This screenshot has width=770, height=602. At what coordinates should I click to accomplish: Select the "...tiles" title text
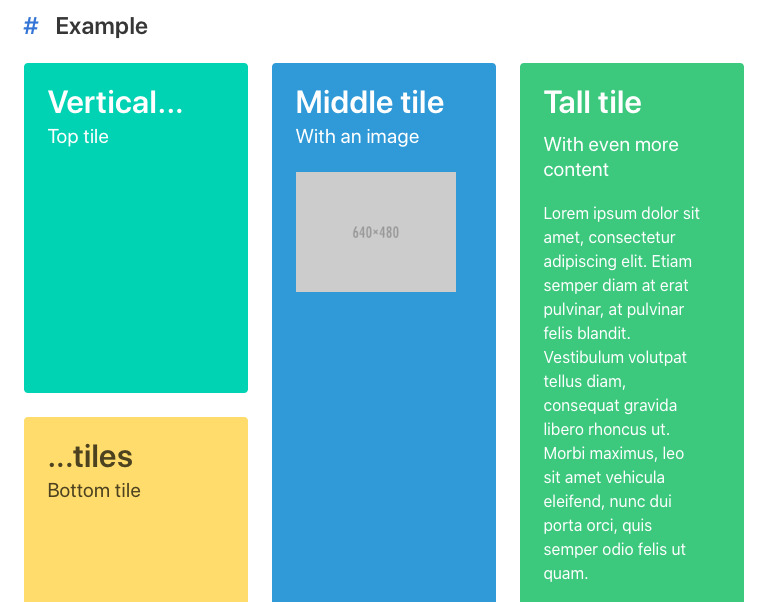(x=90, y=456)
